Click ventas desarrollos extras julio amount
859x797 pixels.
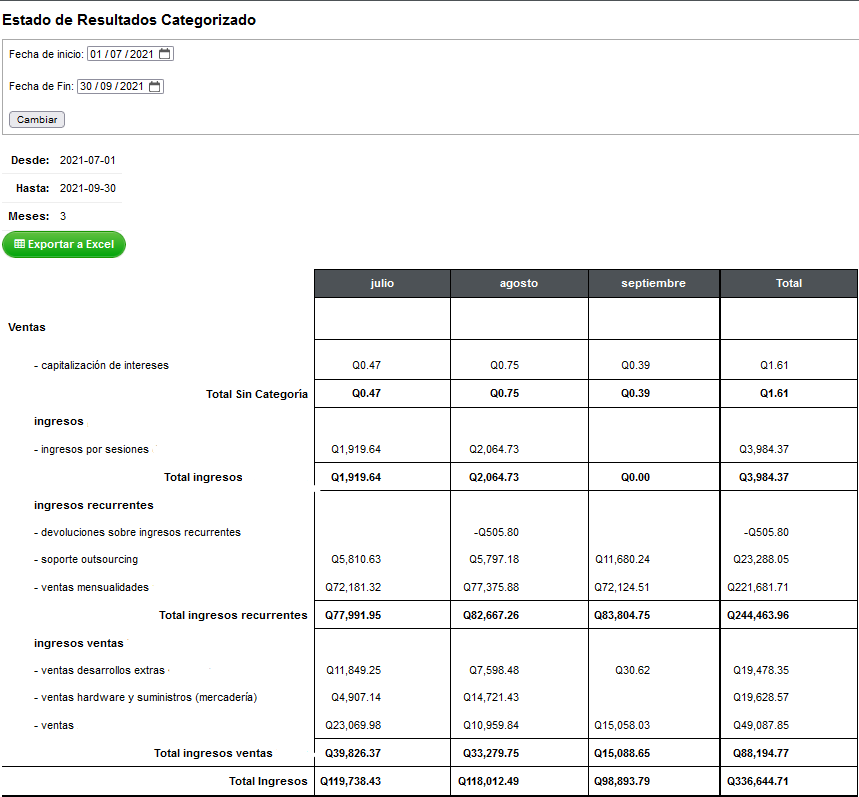[x=353, y=670]
